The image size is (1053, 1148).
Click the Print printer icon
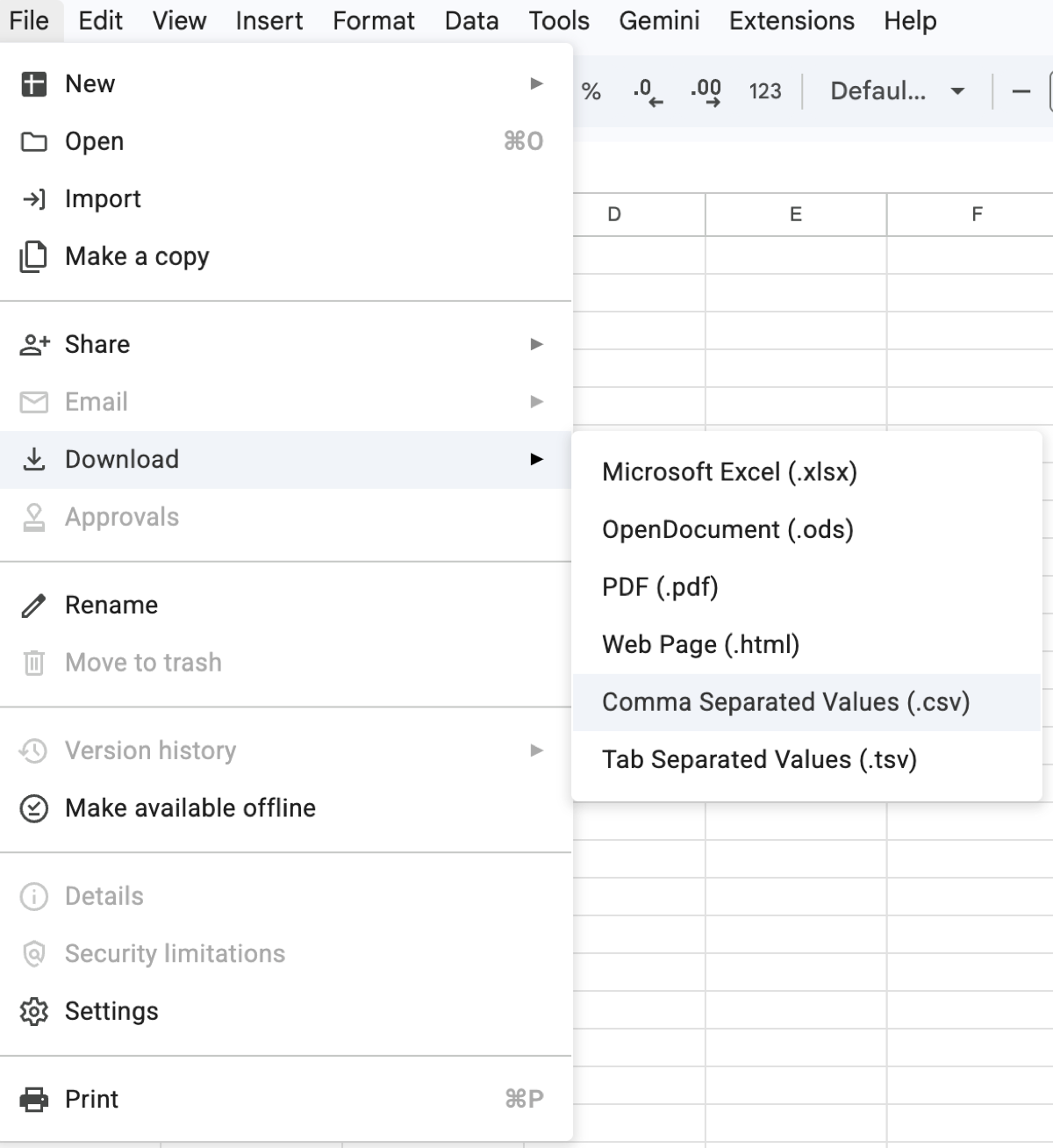point(33,1098)
